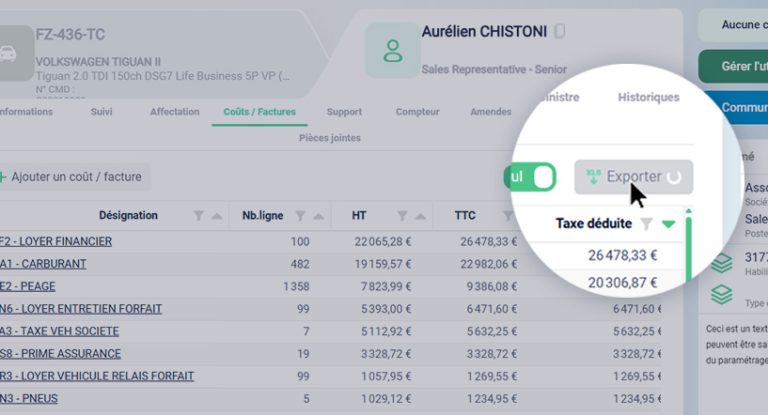Click the Gérer button on right

pyautogui.click(x=733, y=66)
